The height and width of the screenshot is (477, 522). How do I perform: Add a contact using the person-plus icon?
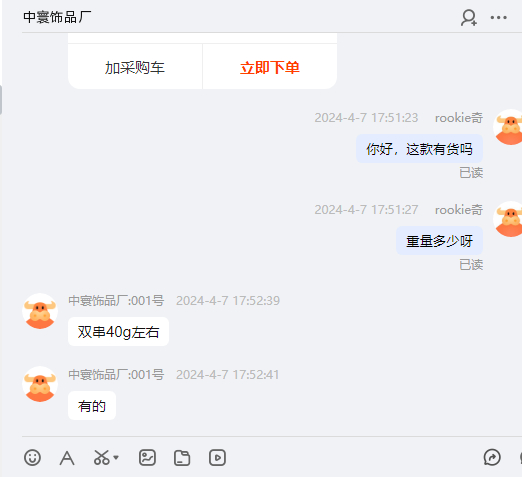click(x=469, y=18)
